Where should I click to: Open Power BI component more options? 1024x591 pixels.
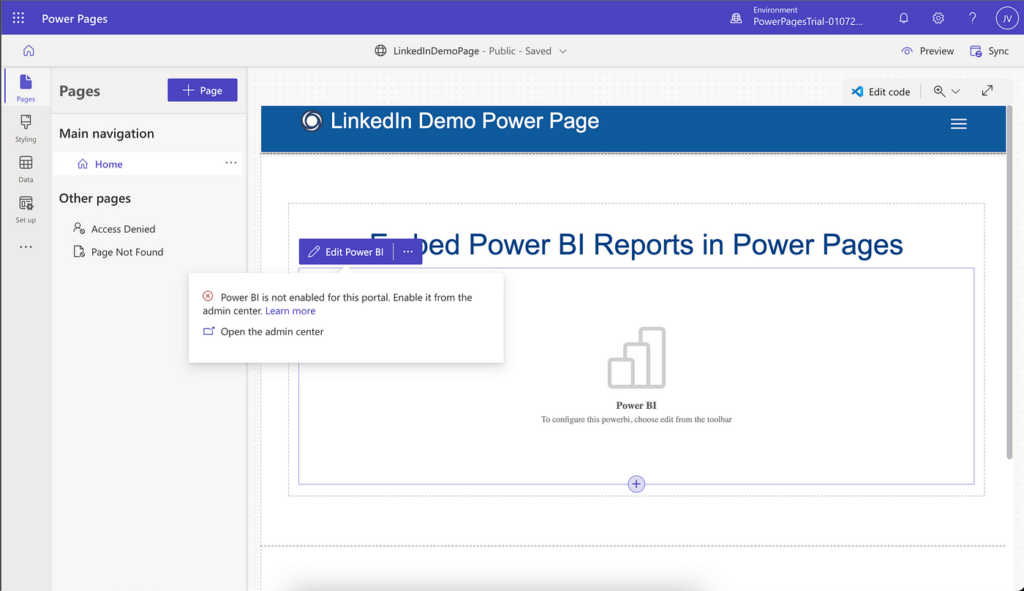pyautogui.click(x=408, y=252)
